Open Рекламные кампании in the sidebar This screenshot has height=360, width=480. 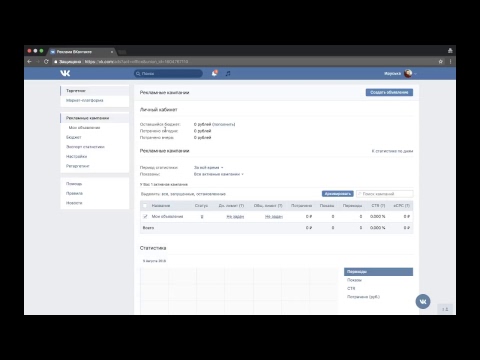95,118
